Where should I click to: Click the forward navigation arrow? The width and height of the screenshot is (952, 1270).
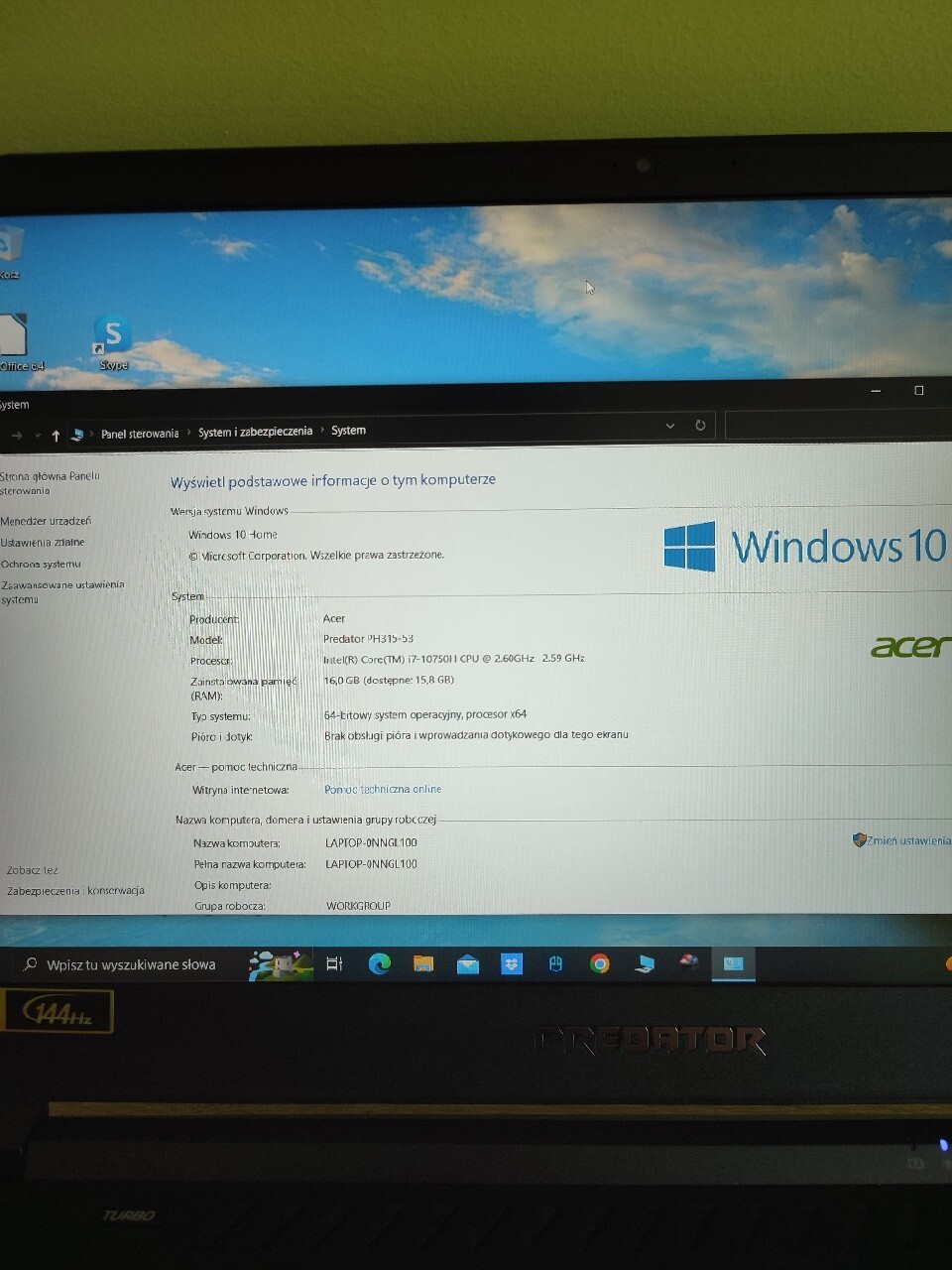pos(16,435)
